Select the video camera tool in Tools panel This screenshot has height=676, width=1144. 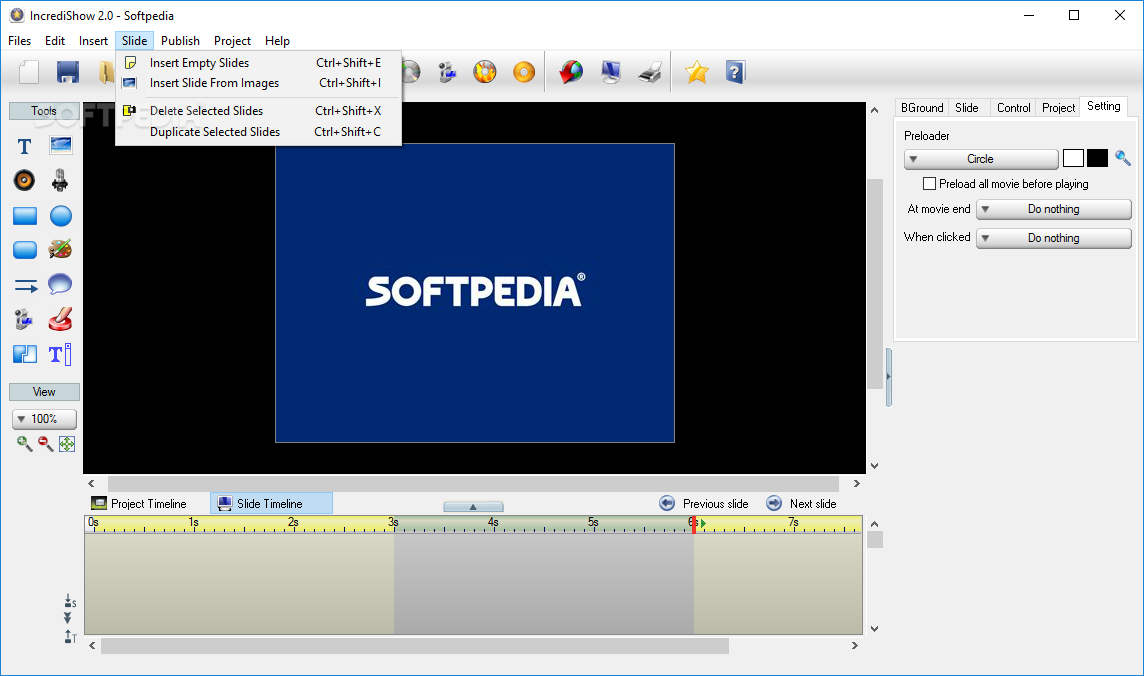(x=23, y=319)
